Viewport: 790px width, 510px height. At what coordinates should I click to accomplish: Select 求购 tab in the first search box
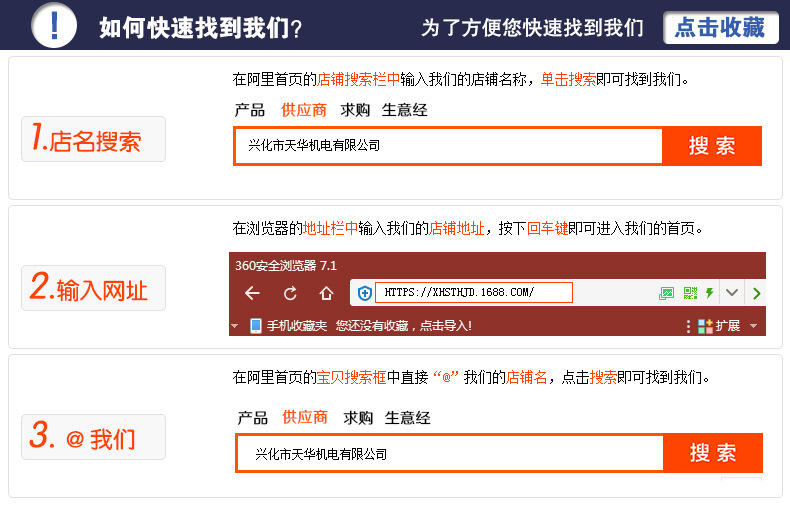[355, 110]
